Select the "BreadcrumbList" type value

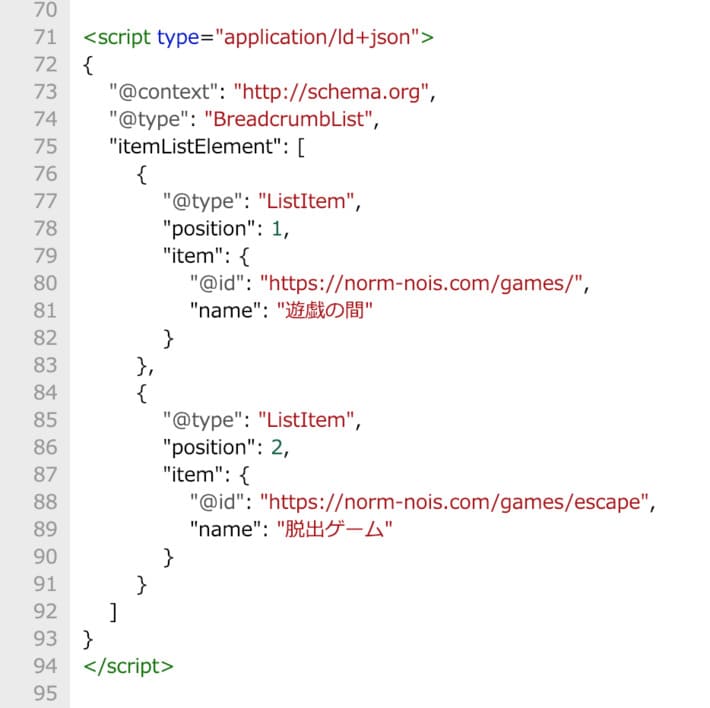tap(291, 120)
